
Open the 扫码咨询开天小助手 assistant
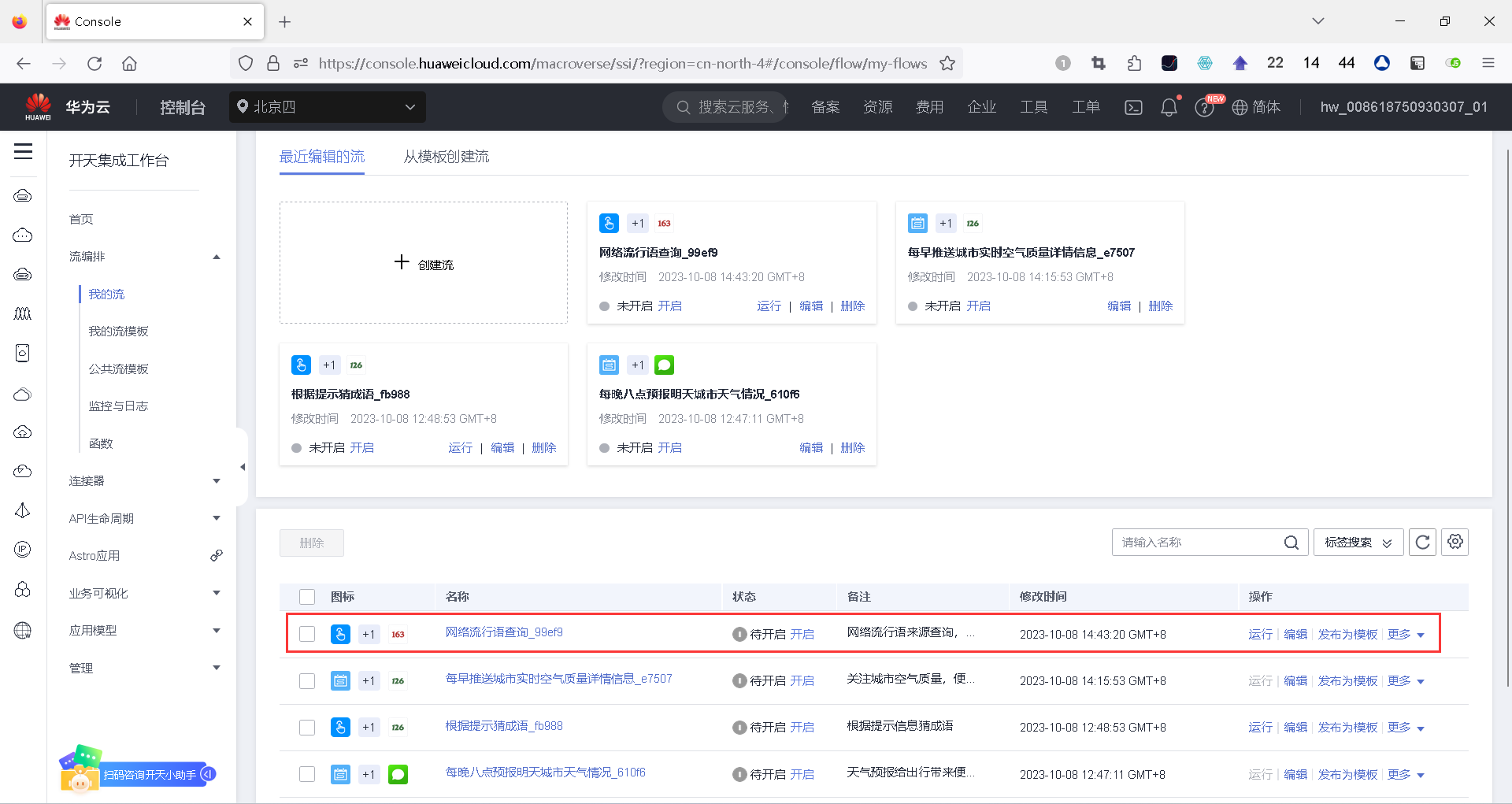click(x=138, y=773)
